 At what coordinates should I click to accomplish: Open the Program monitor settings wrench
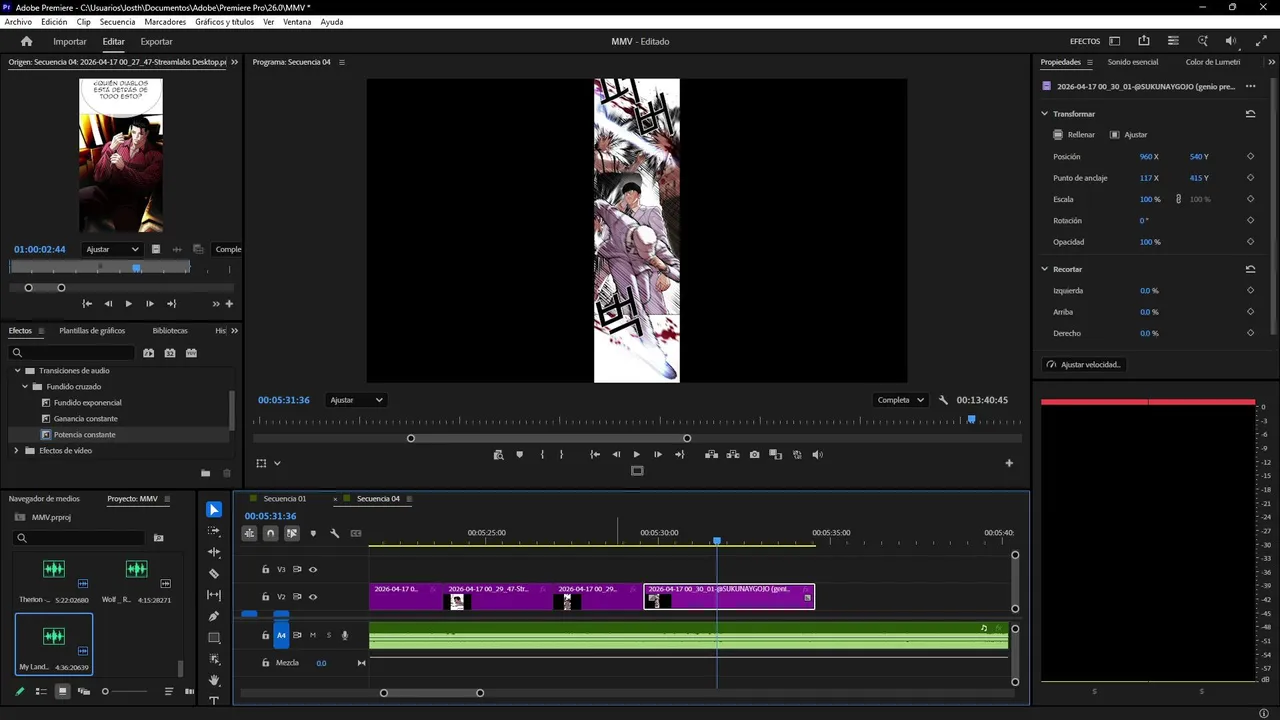943,400
